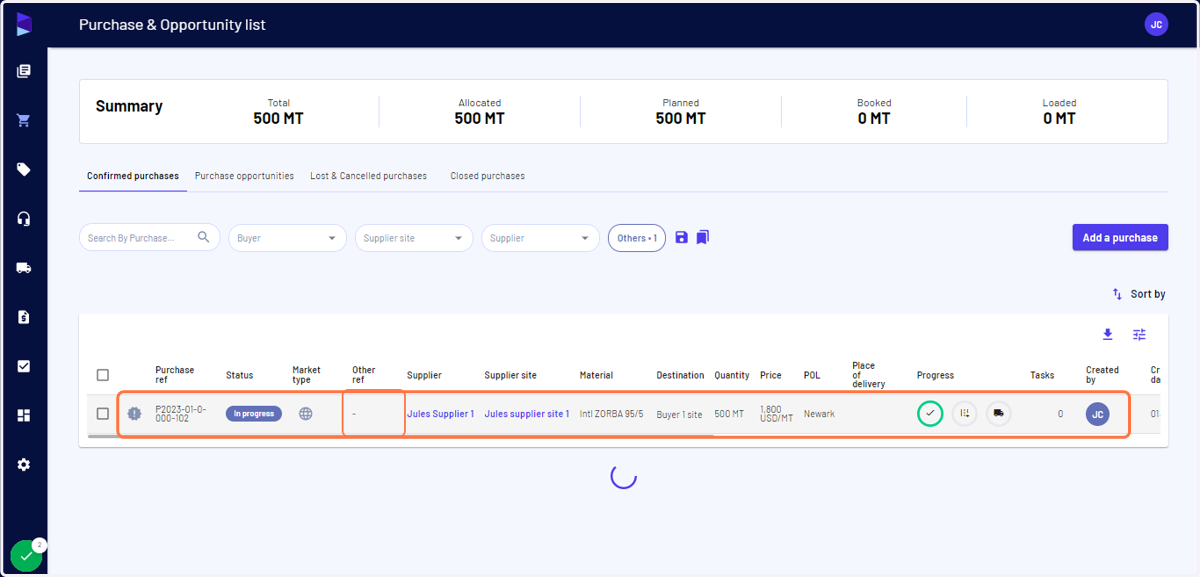Open the invoice document sidebar icon
Viewport: 1200px width, 577px height.
[24, 316]
